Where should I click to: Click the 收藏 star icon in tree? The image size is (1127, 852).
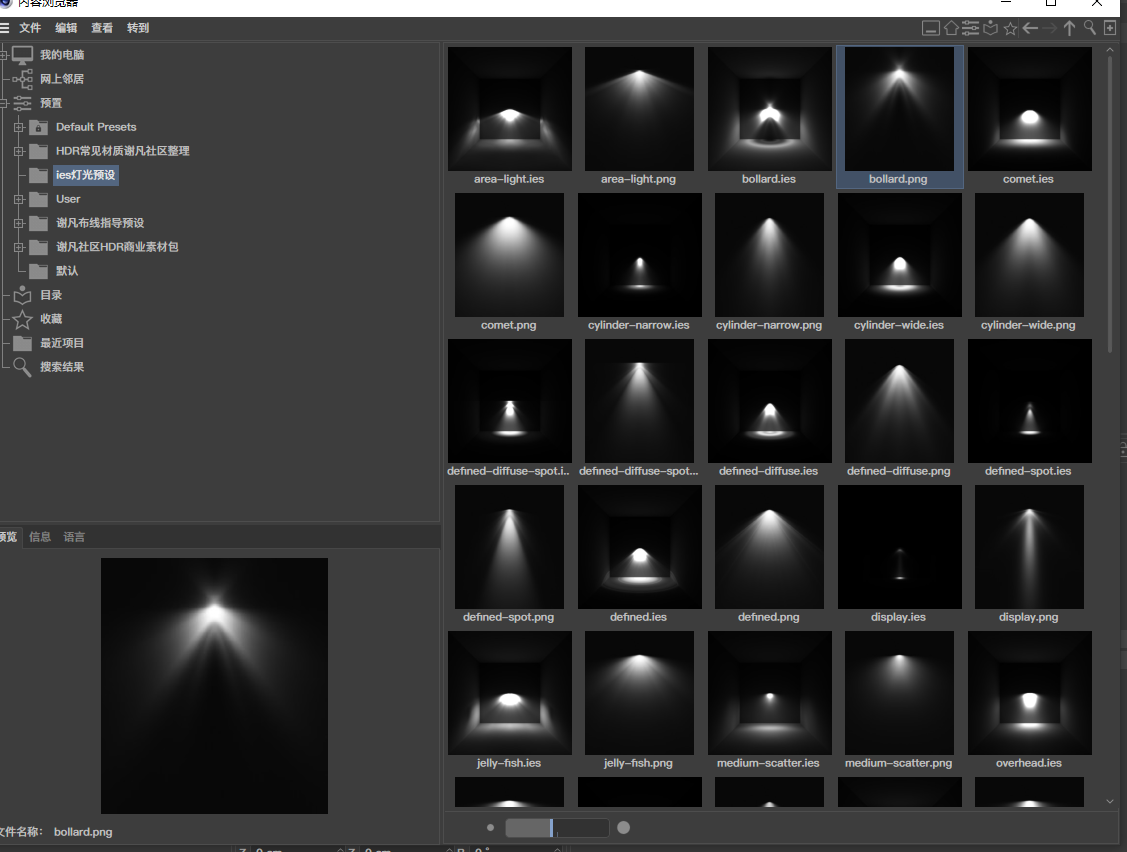(x=22, y=319)
